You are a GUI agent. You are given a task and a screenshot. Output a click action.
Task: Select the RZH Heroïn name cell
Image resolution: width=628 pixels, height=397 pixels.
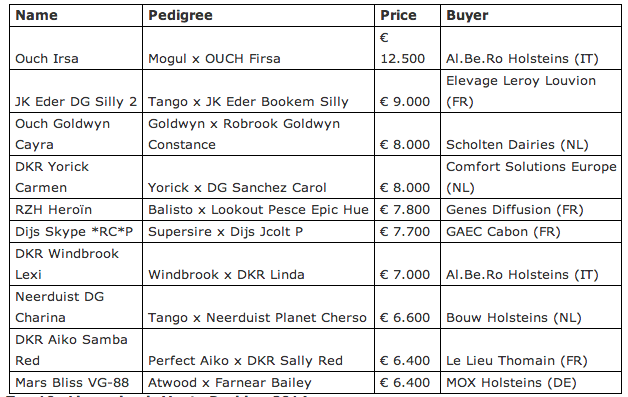(x=76, y=210)
